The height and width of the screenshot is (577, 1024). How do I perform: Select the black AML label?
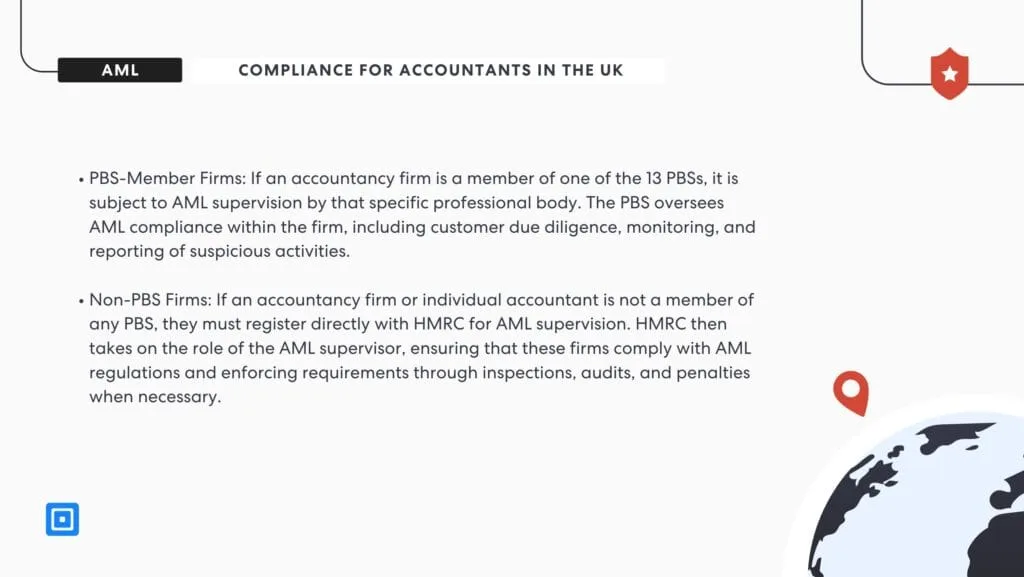(120, 70)
